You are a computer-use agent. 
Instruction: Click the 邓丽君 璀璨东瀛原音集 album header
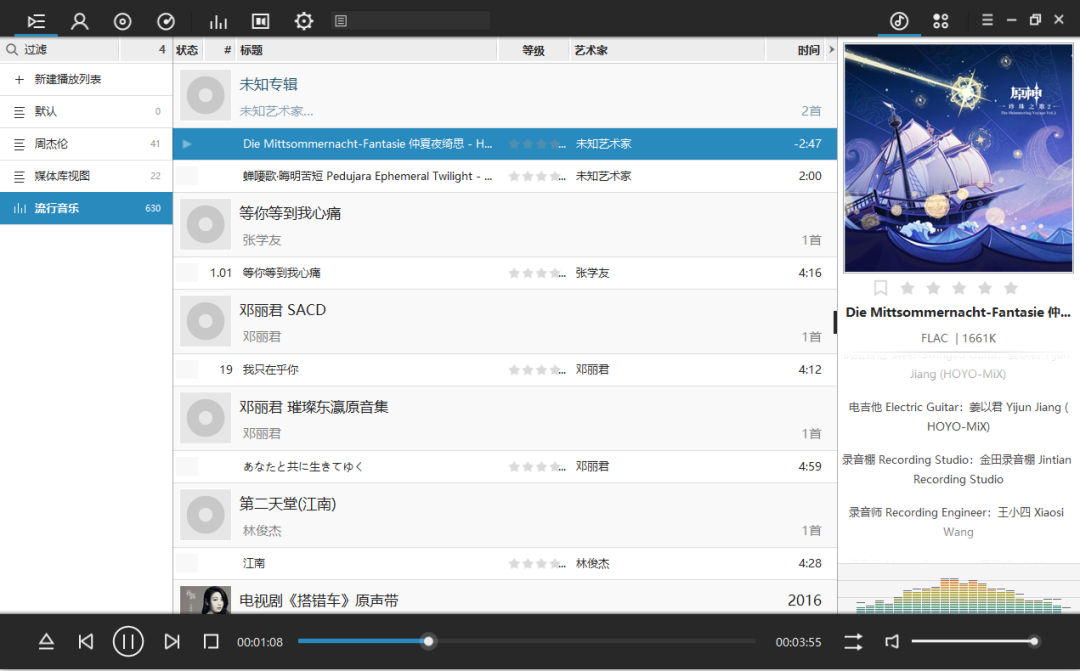(x=505, y=419)
